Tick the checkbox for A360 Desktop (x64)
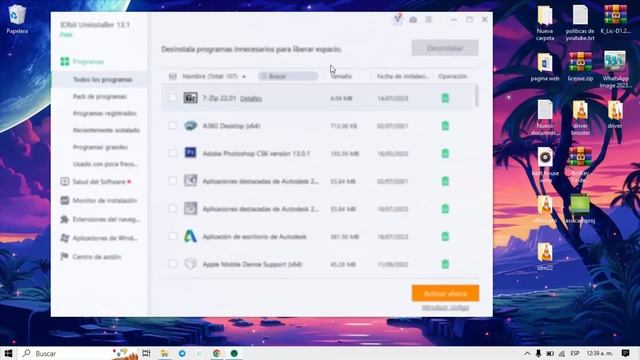640x360 pixels. (173, 126)
